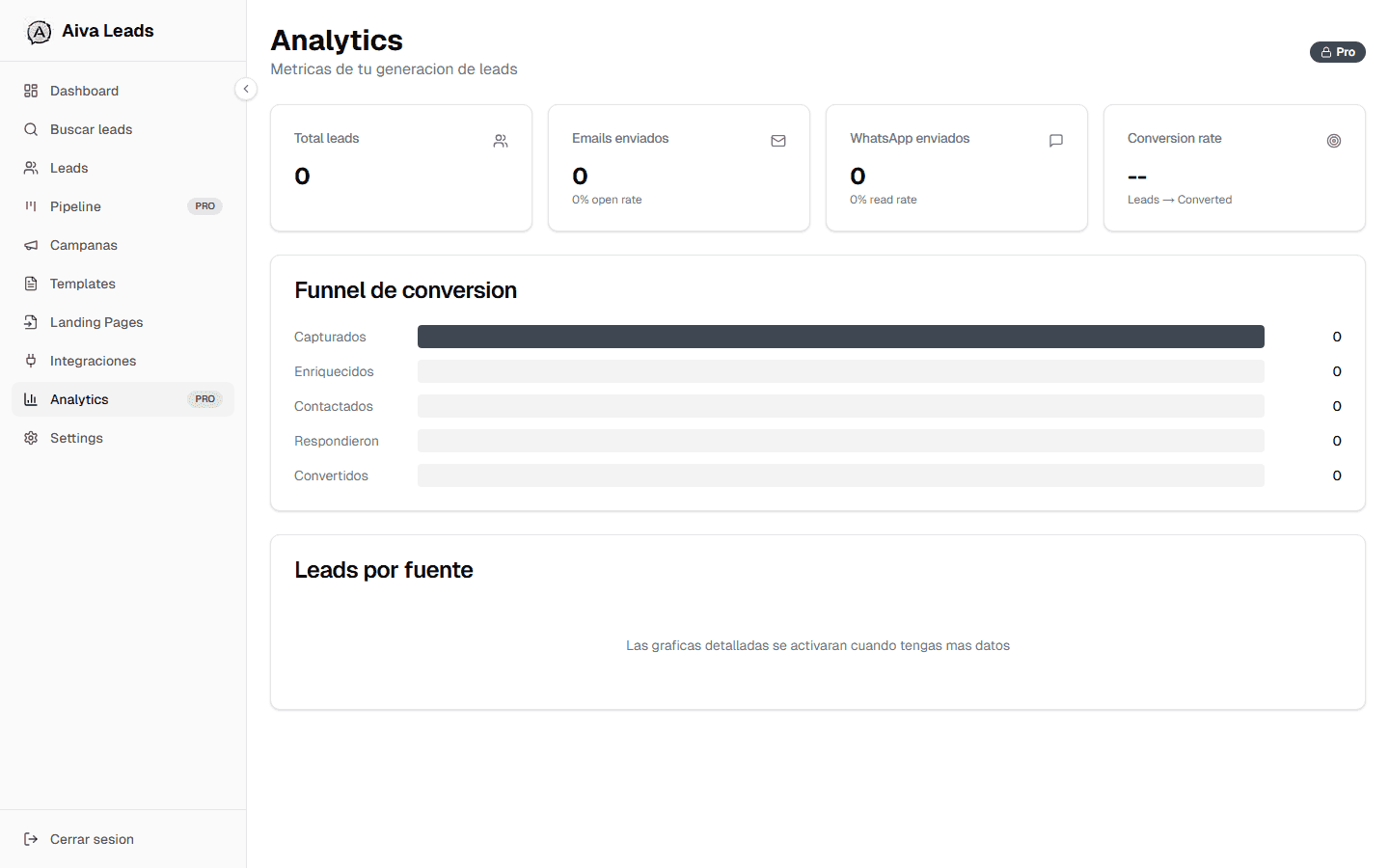The width and height of the screenshot is (1389, 868).
Task: Click the Leads por fuente heading
Action: coord(384,570)
